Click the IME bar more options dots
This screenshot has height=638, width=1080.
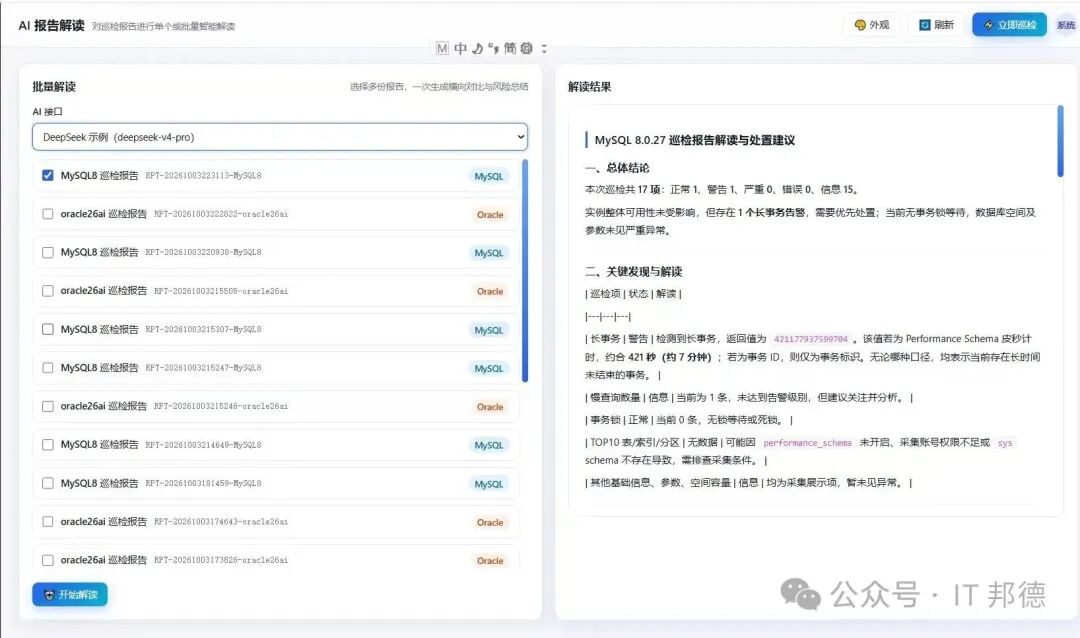coord(544,48)
